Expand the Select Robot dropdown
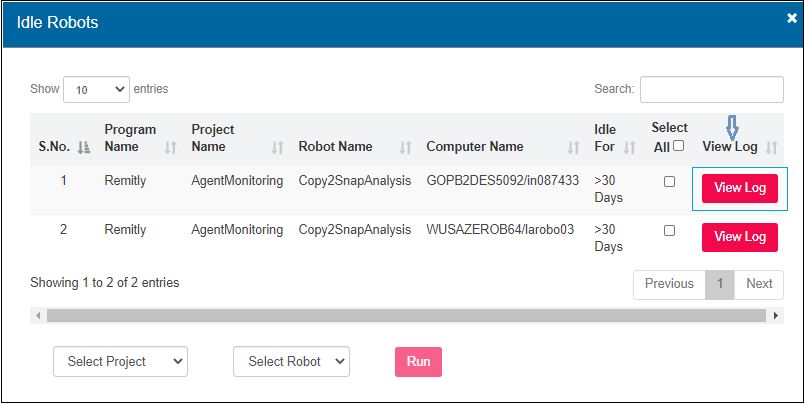This screenshot has height=405, width=804. coord(291,362)
